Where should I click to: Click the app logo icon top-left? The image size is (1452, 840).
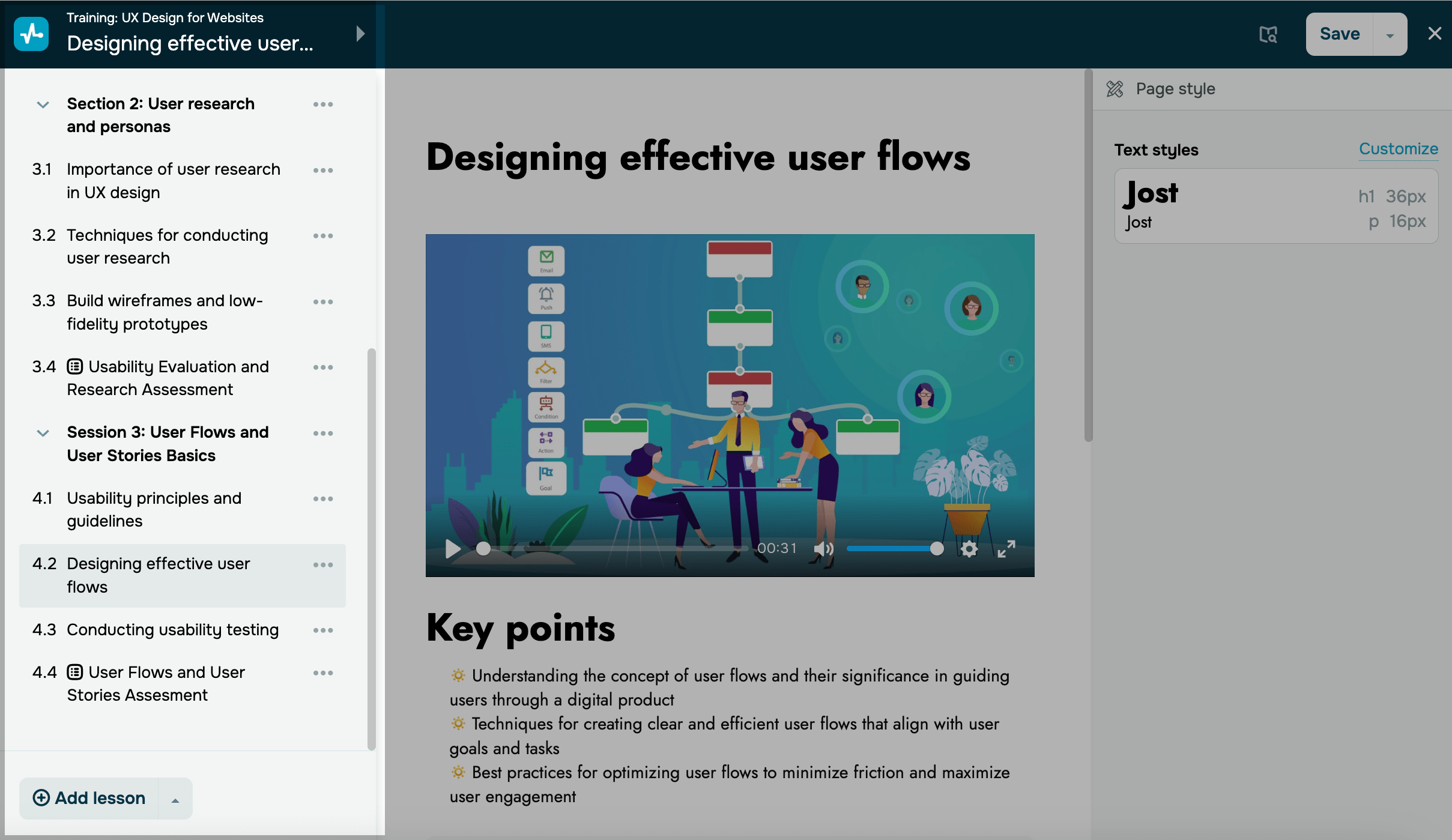click(31, 34)
